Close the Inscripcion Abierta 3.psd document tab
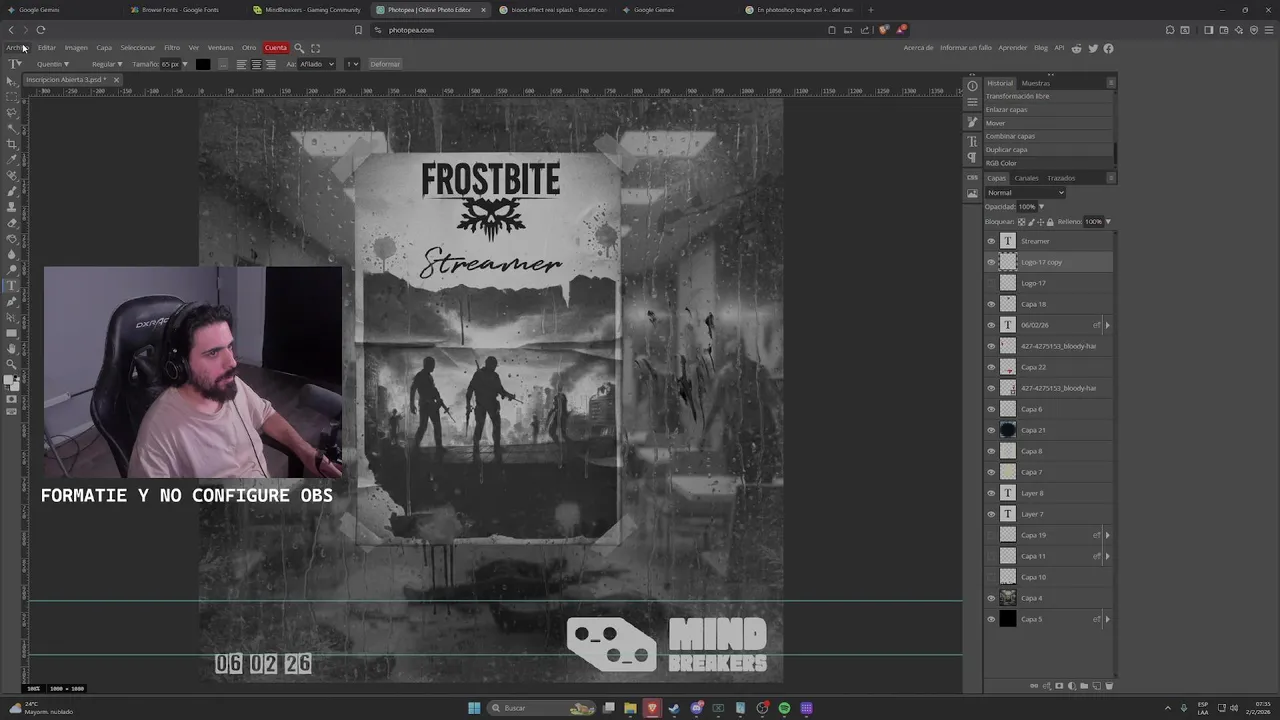Image resolution: width=1280 pixels, height=720 pixels. [x=116, y=80]
